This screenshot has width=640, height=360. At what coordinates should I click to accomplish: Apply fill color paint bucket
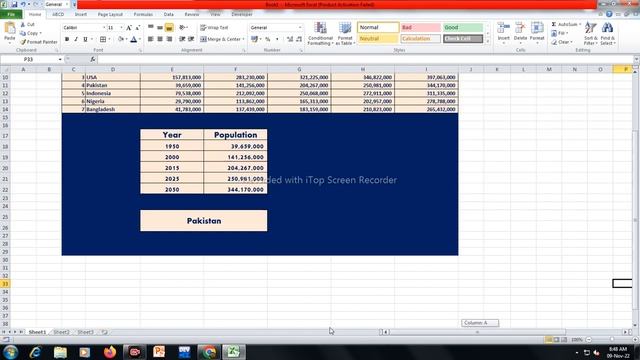[x=121, y=39]
